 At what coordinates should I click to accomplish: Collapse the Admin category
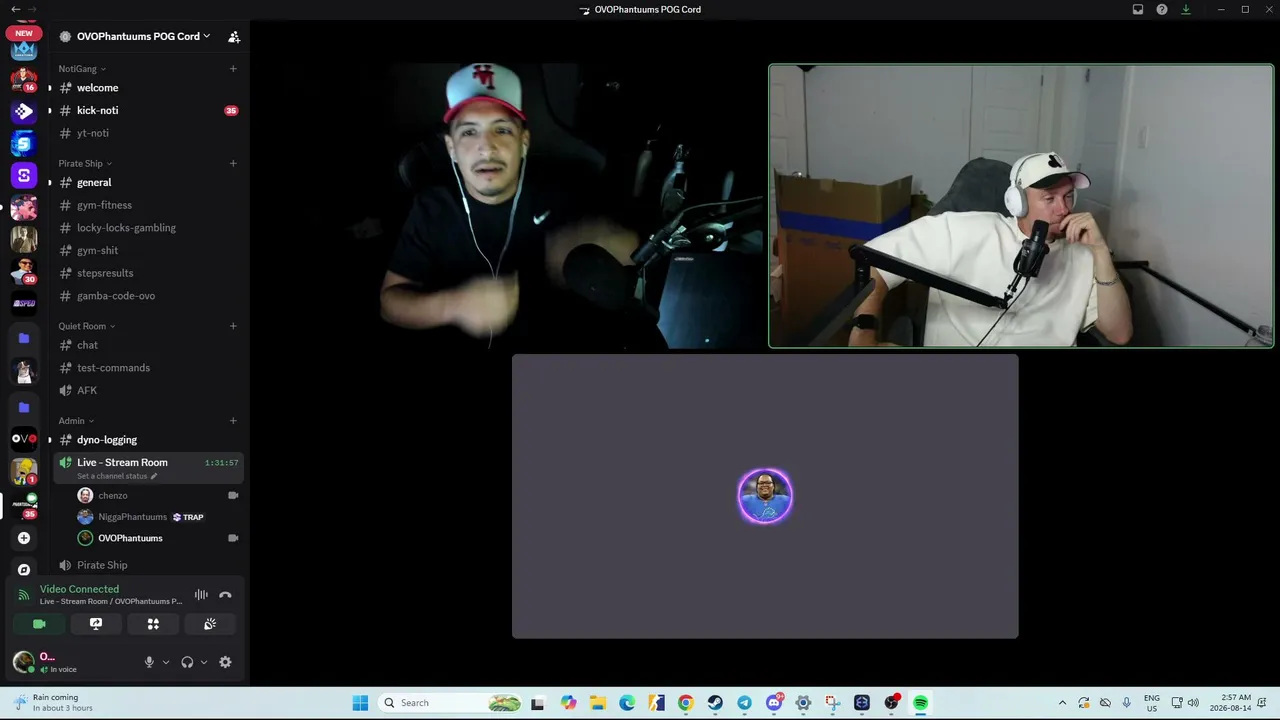pyautogui.click(x=76, y=421)
